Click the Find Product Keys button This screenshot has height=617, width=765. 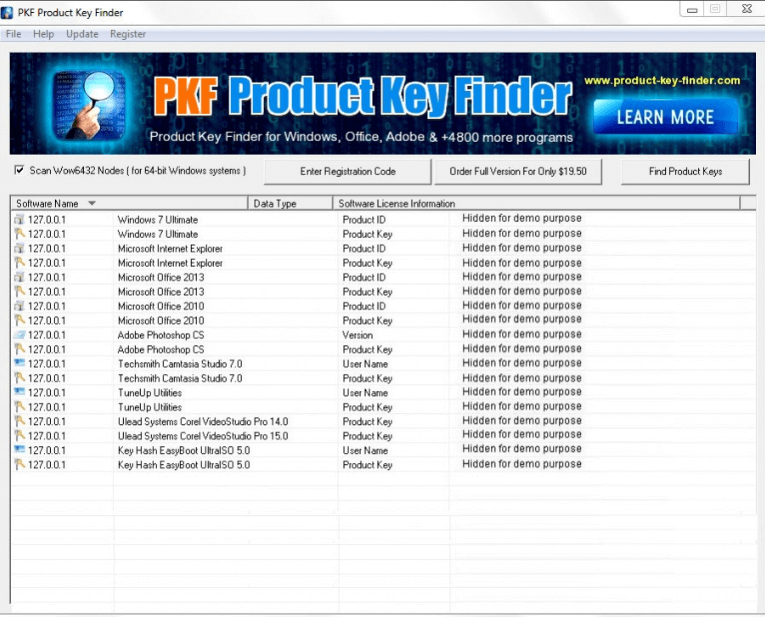pos(685,172)
